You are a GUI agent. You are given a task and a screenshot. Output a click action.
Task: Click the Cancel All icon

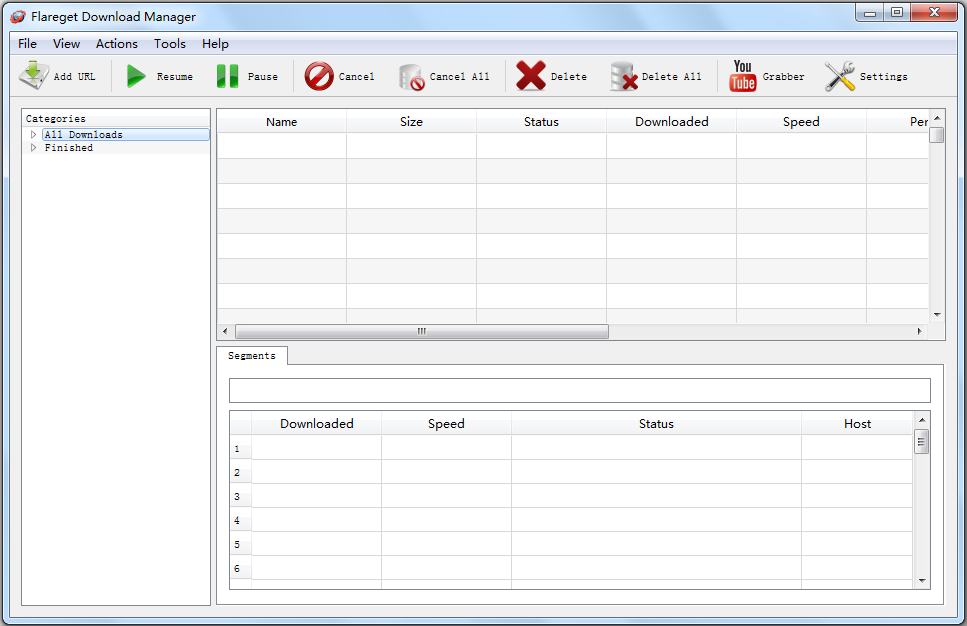pos(411,77)
